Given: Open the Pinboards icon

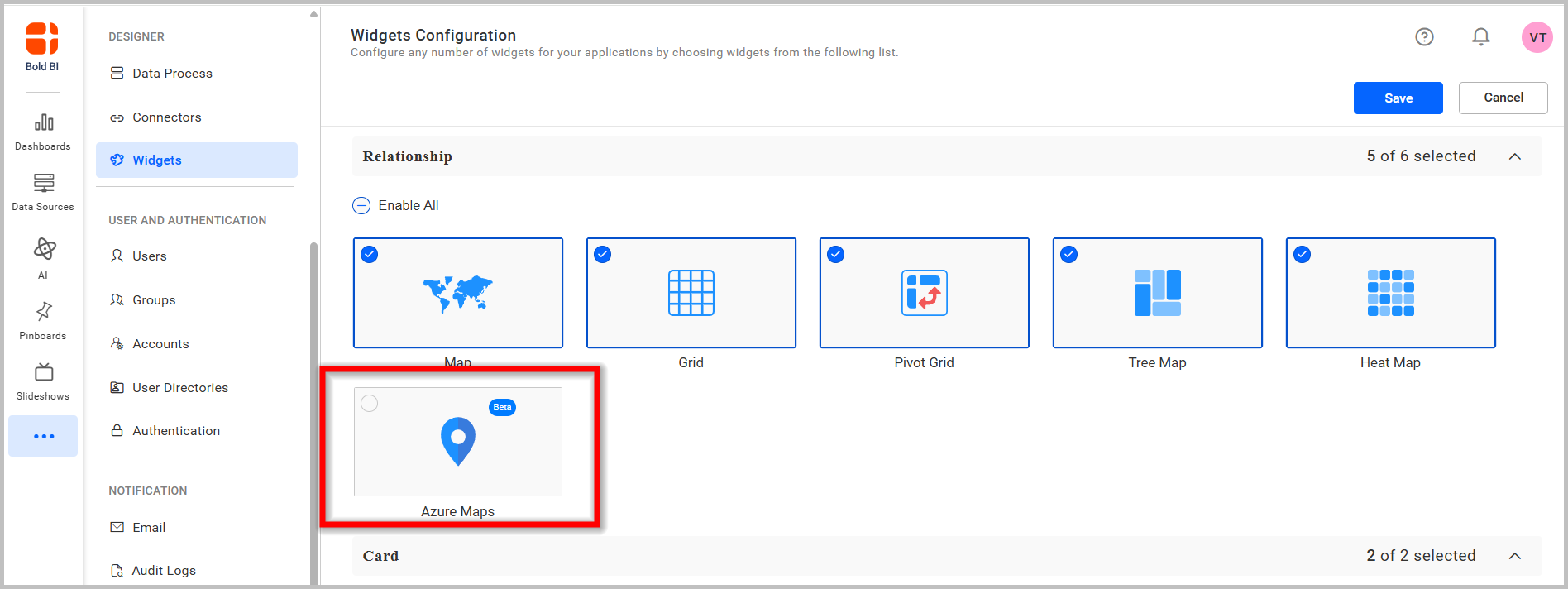Looking at the screenshot, I should tap(44, 311).
